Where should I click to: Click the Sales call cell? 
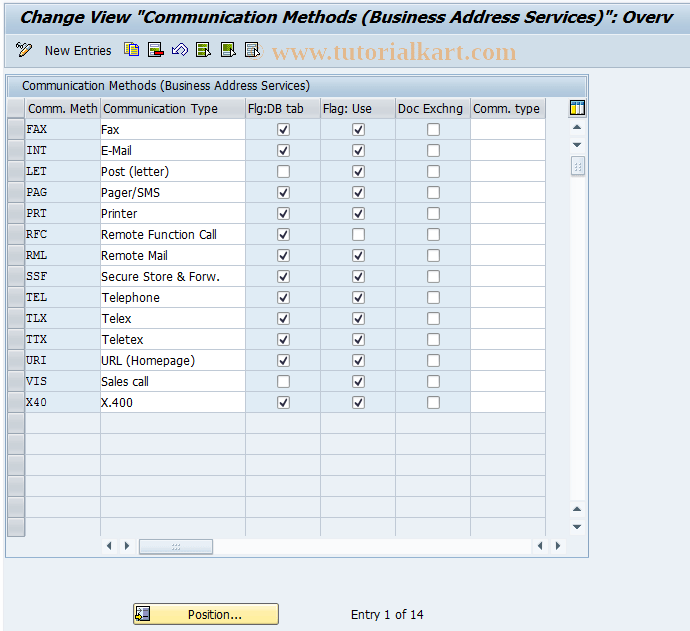(x=173, y=381)
